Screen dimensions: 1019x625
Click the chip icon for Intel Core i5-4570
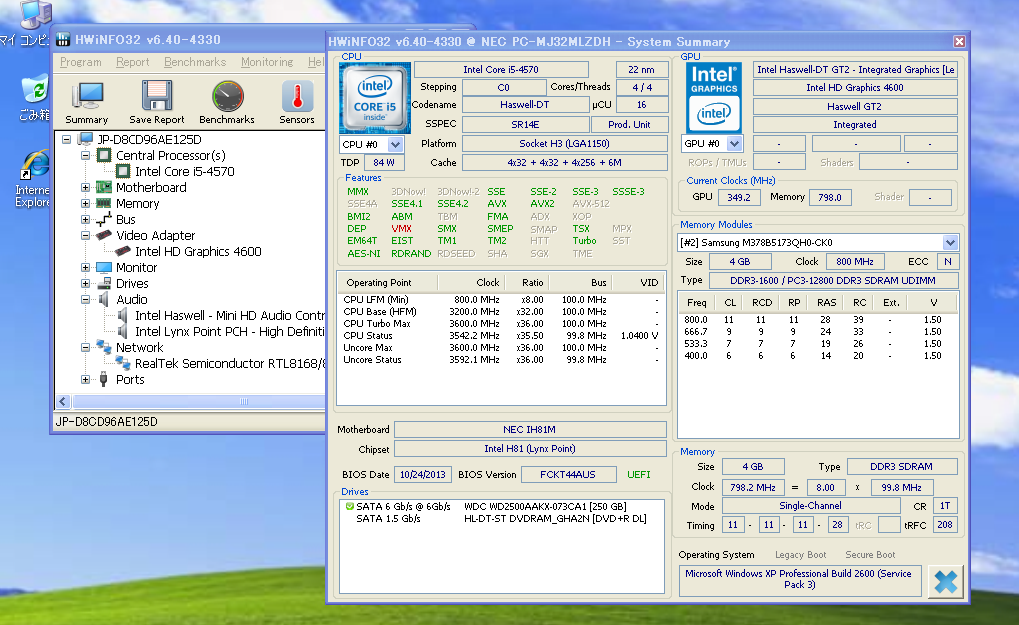point(123,172)
